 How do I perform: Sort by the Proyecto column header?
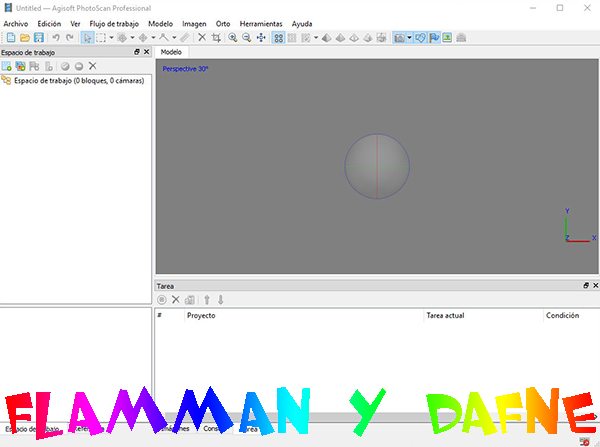(x=304, y=315)
